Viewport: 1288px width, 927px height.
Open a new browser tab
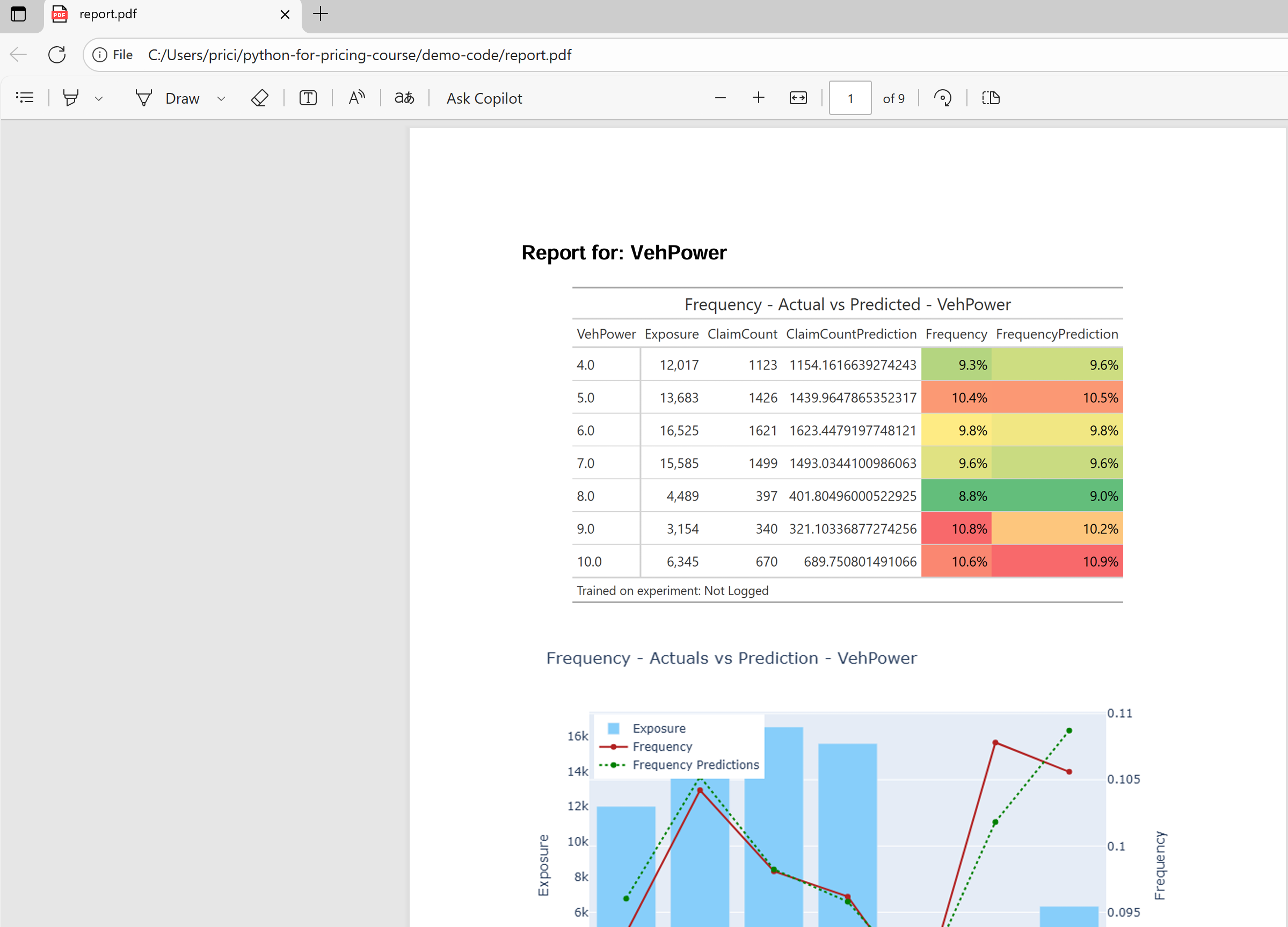321,15
